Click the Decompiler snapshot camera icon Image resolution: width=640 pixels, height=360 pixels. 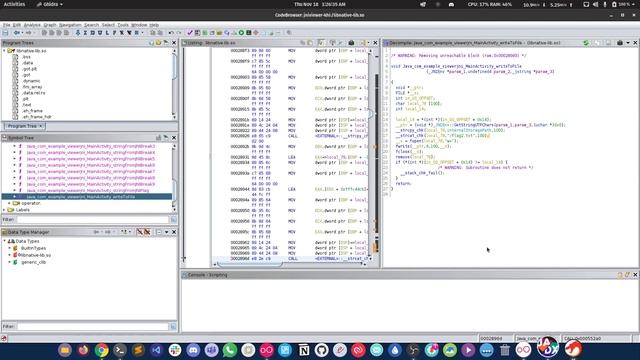tap(620, 43)
